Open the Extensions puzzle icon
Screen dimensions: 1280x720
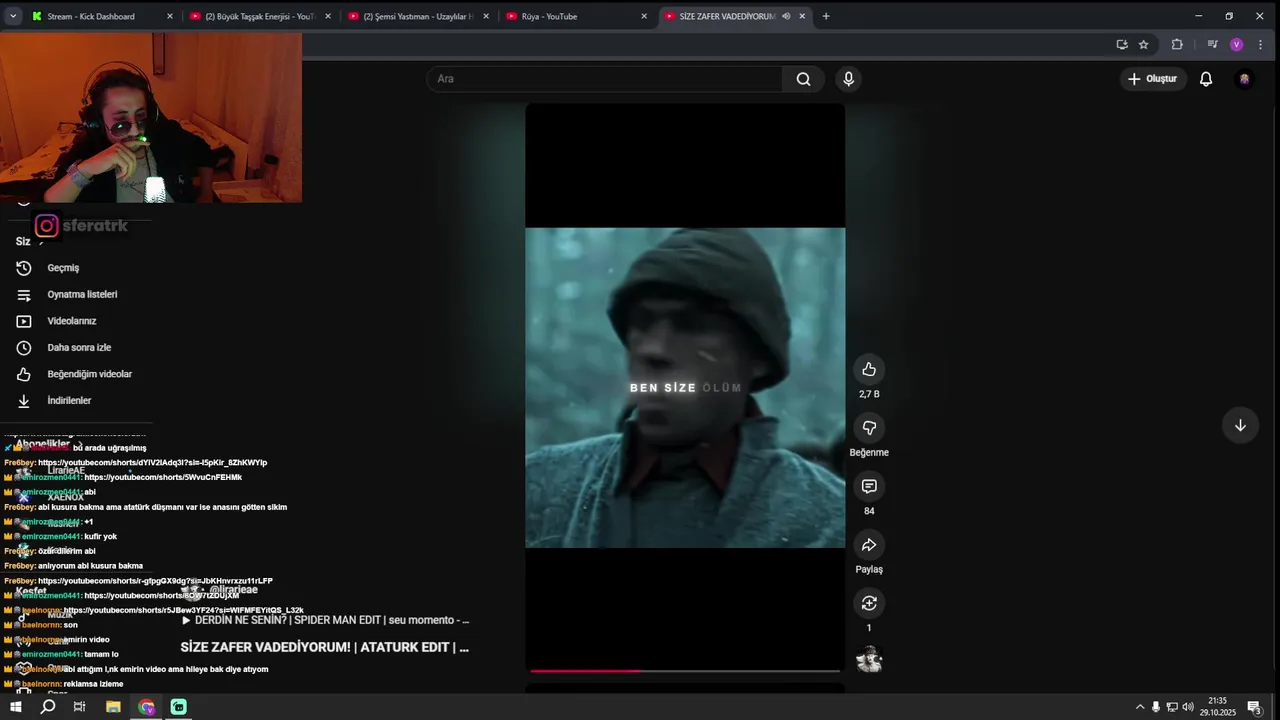pyautogui.click(x=1177, y=44)
